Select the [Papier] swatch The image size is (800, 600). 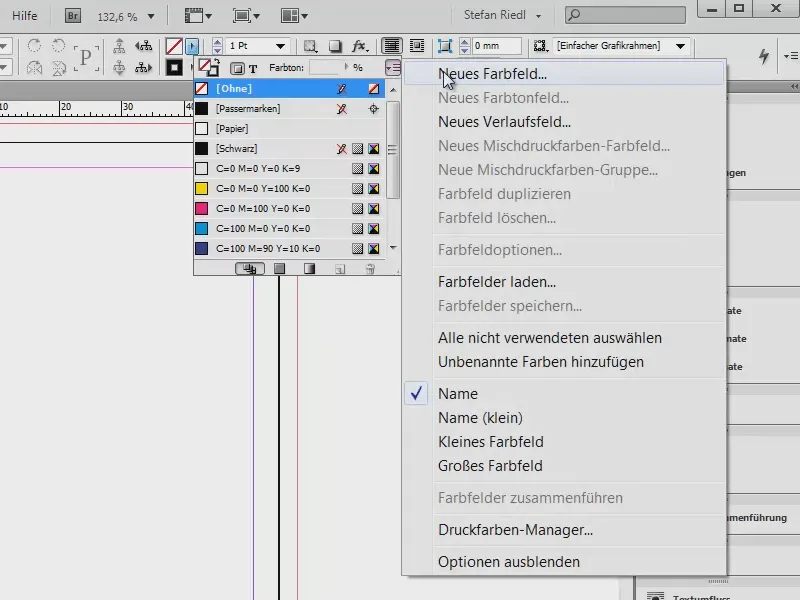tap(290, 128)
